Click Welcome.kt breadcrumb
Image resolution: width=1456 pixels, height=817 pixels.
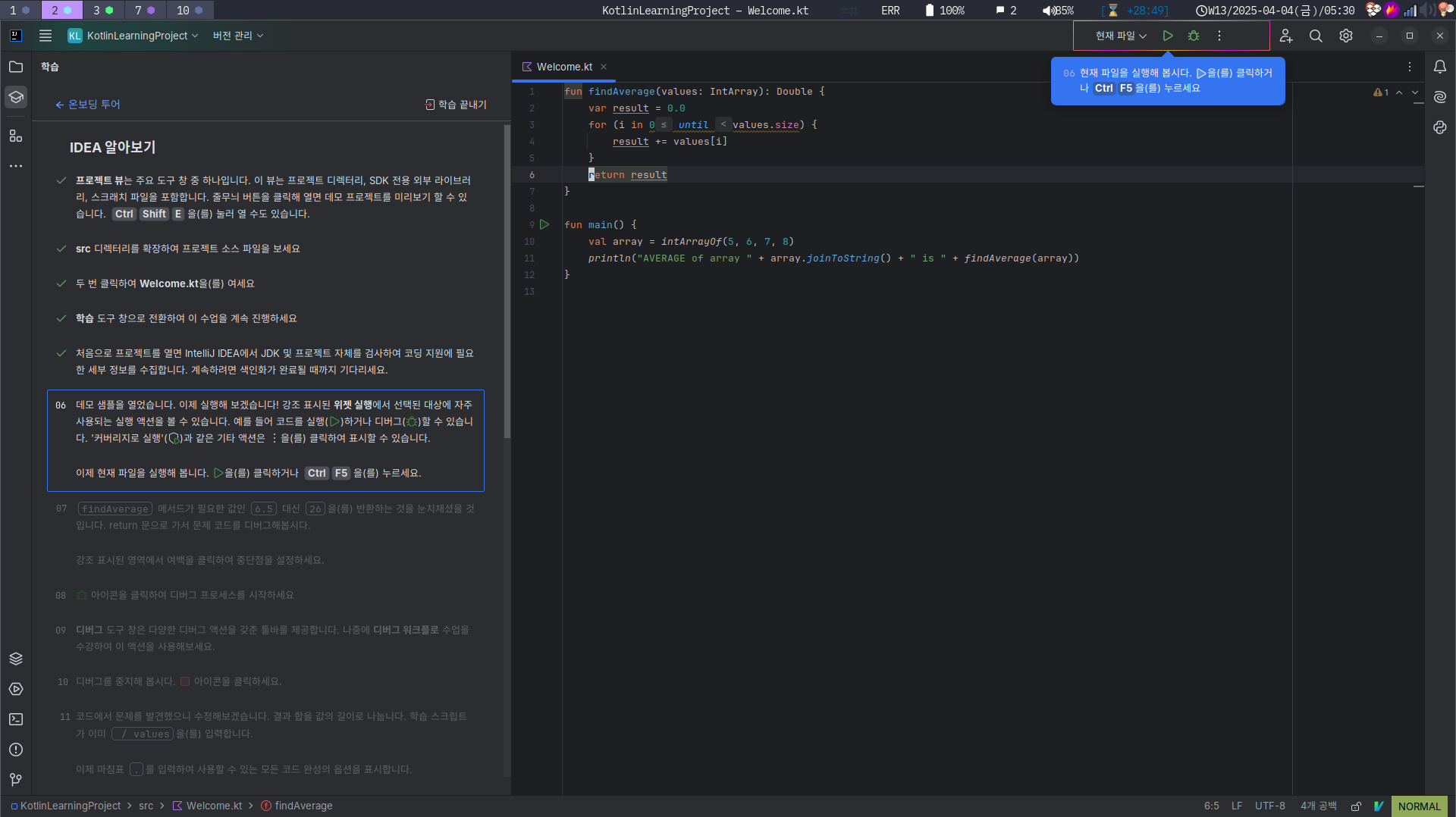(208, 806)
